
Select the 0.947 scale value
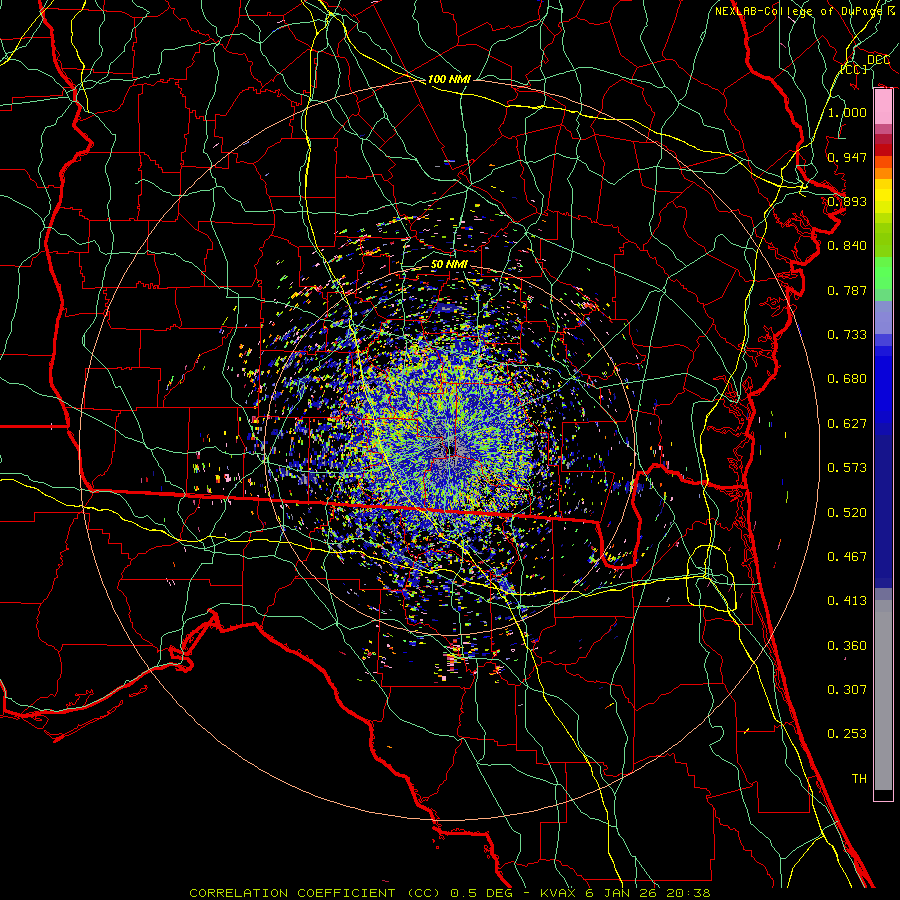[847, 157]
